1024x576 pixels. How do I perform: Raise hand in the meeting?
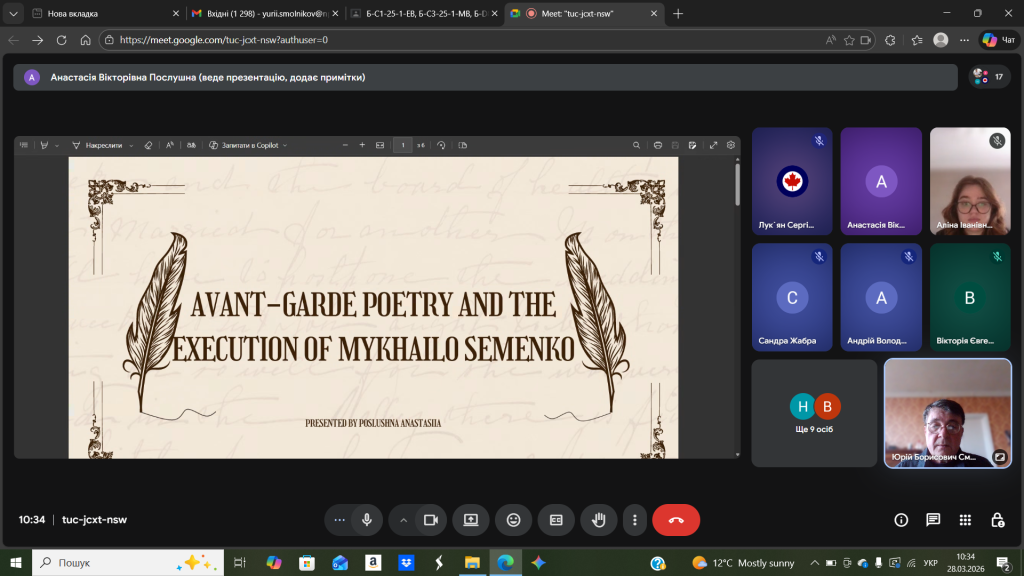pyautogui.click(x=599, y=520)
